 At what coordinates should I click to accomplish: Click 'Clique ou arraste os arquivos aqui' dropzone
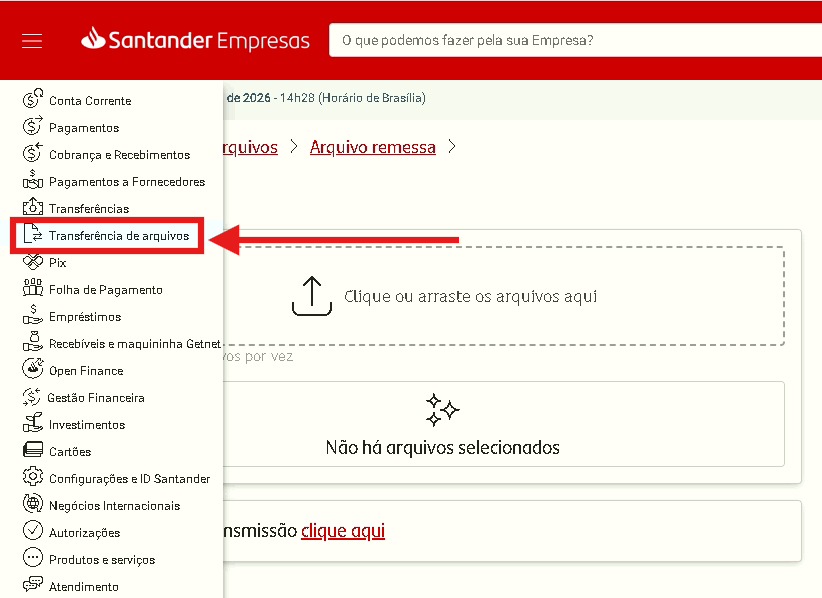click(504, 296)
